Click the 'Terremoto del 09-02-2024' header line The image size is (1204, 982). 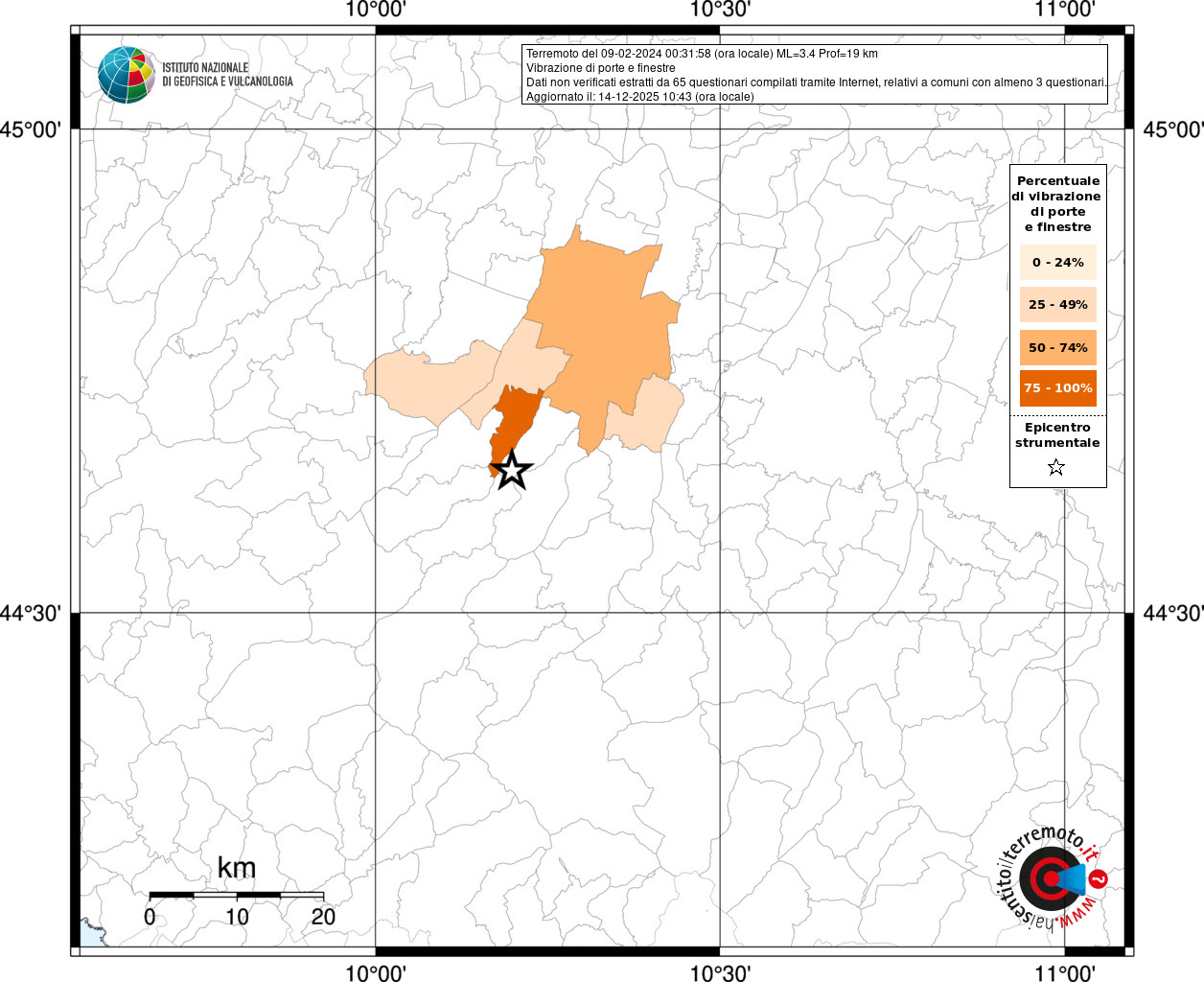(702, 54)
